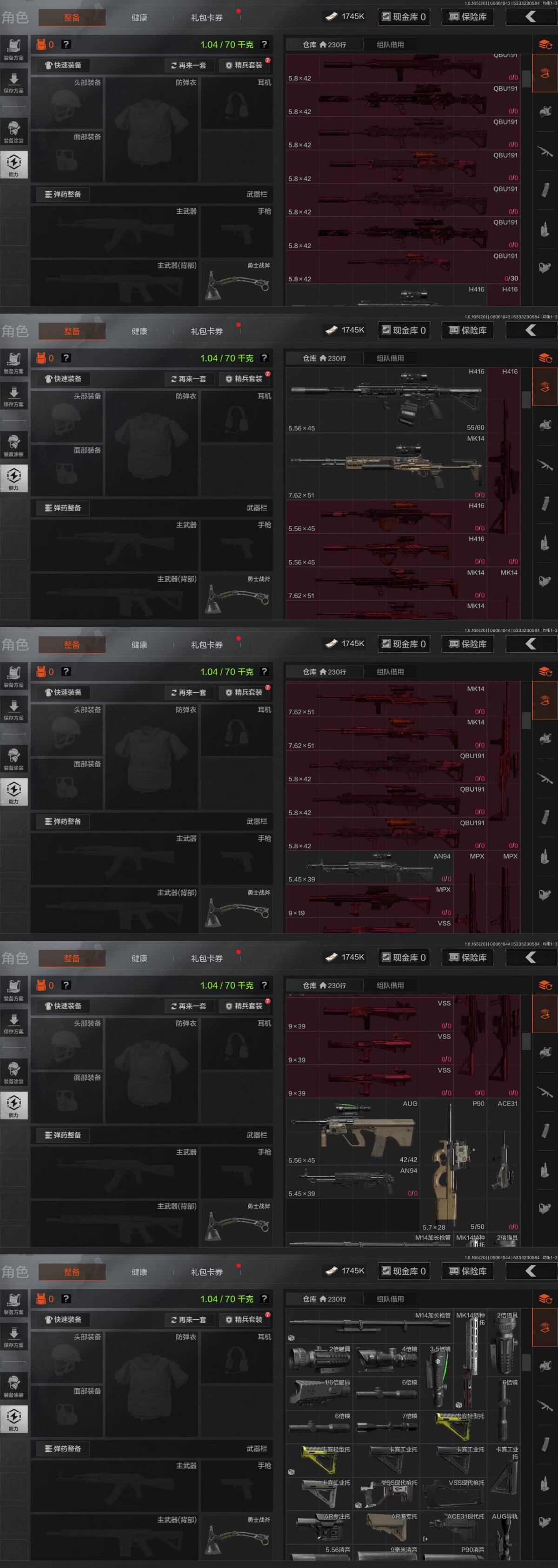Select MK14特种托 chassis in the bottom screenshot
558x1568 pixels.
pos(470,1360)
